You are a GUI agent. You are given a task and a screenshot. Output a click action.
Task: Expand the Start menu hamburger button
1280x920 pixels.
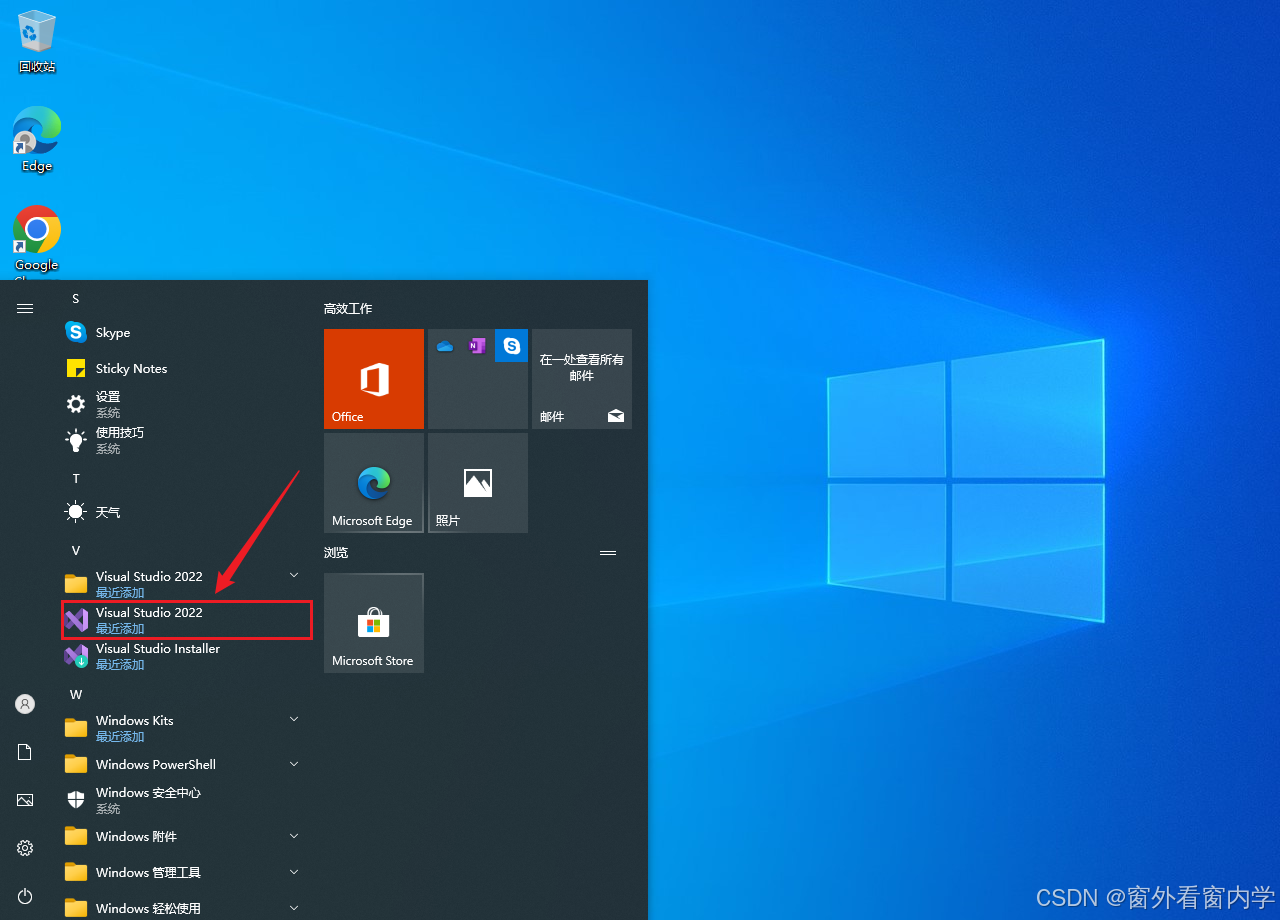(x=25, y=308)
